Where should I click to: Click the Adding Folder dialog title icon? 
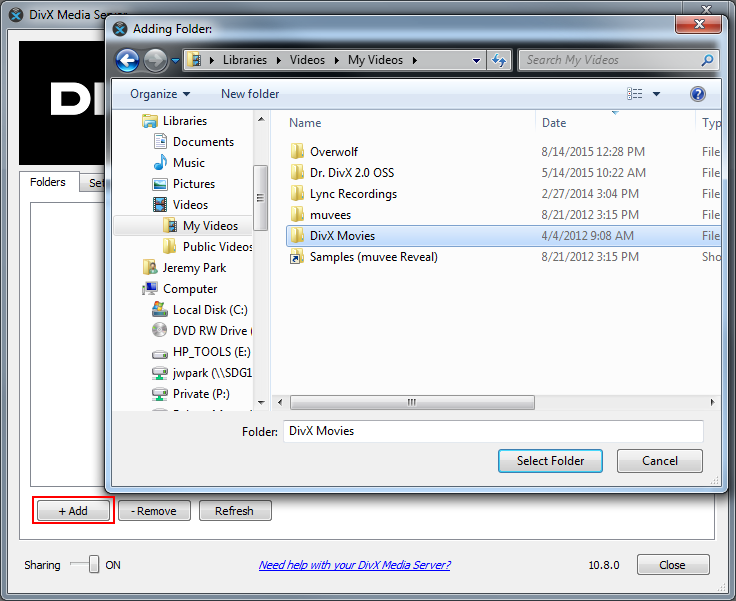[120, 29]
